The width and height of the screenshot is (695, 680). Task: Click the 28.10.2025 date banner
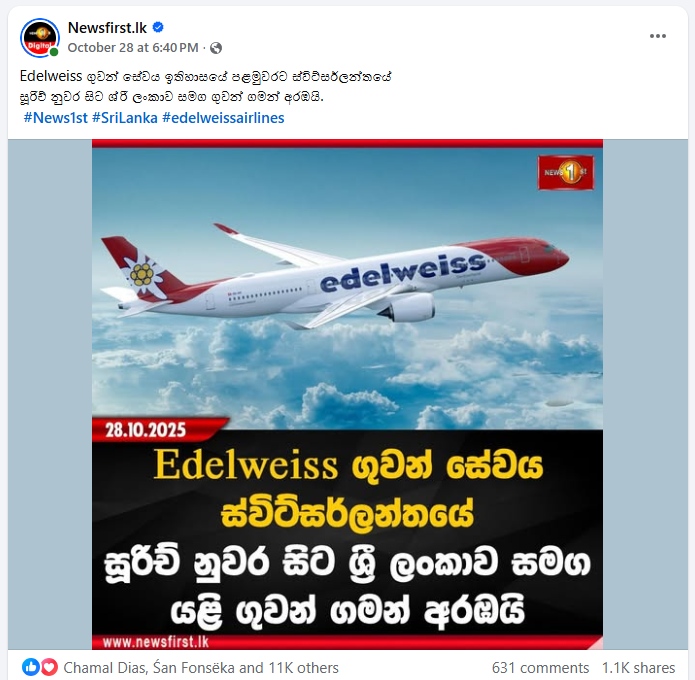[145, 430]
